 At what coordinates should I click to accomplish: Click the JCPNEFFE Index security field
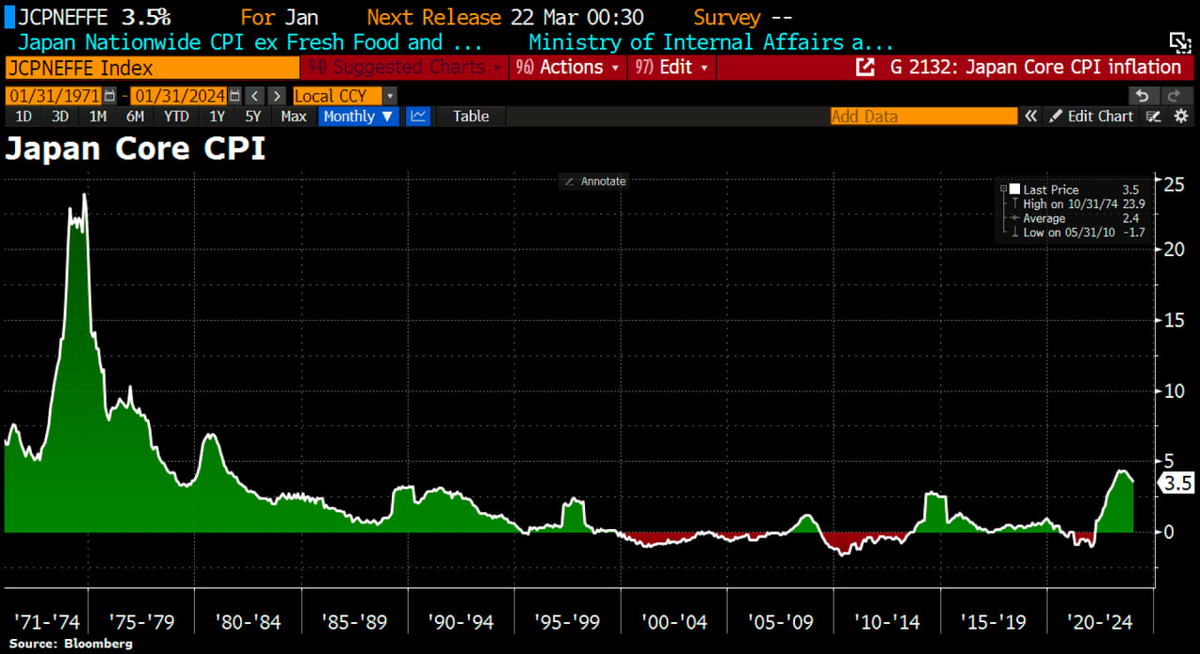tap(152, 67)
